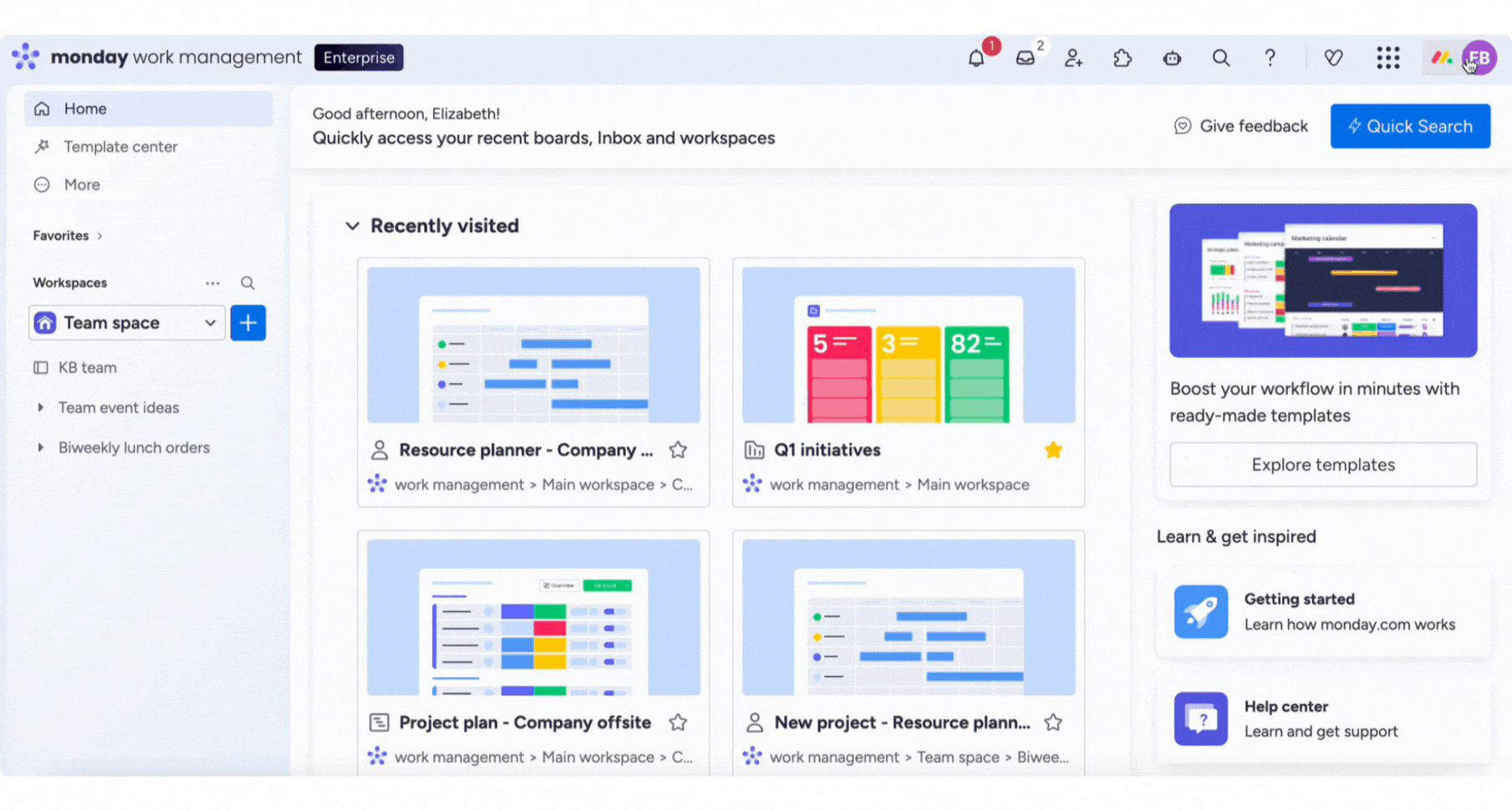Click the Project plan - Company offsite title
The height and width of the screenshot is (811, 1512).
[x=525, y=722]
